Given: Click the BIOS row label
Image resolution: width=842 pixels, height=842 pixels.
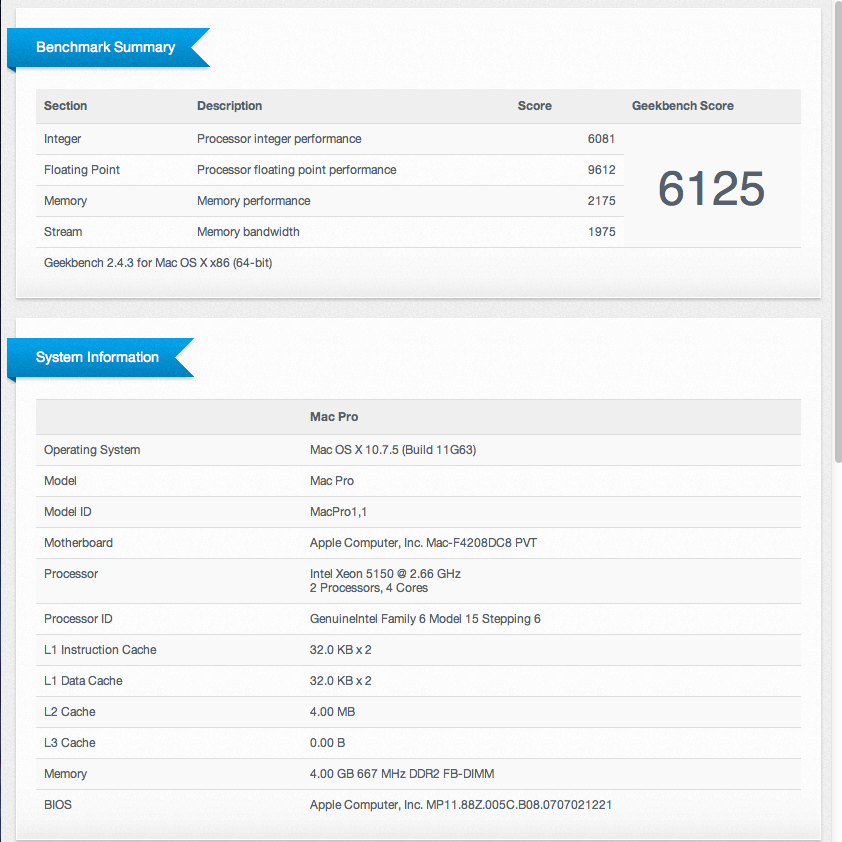Looking at the screenshot, I should coord(57,805).
